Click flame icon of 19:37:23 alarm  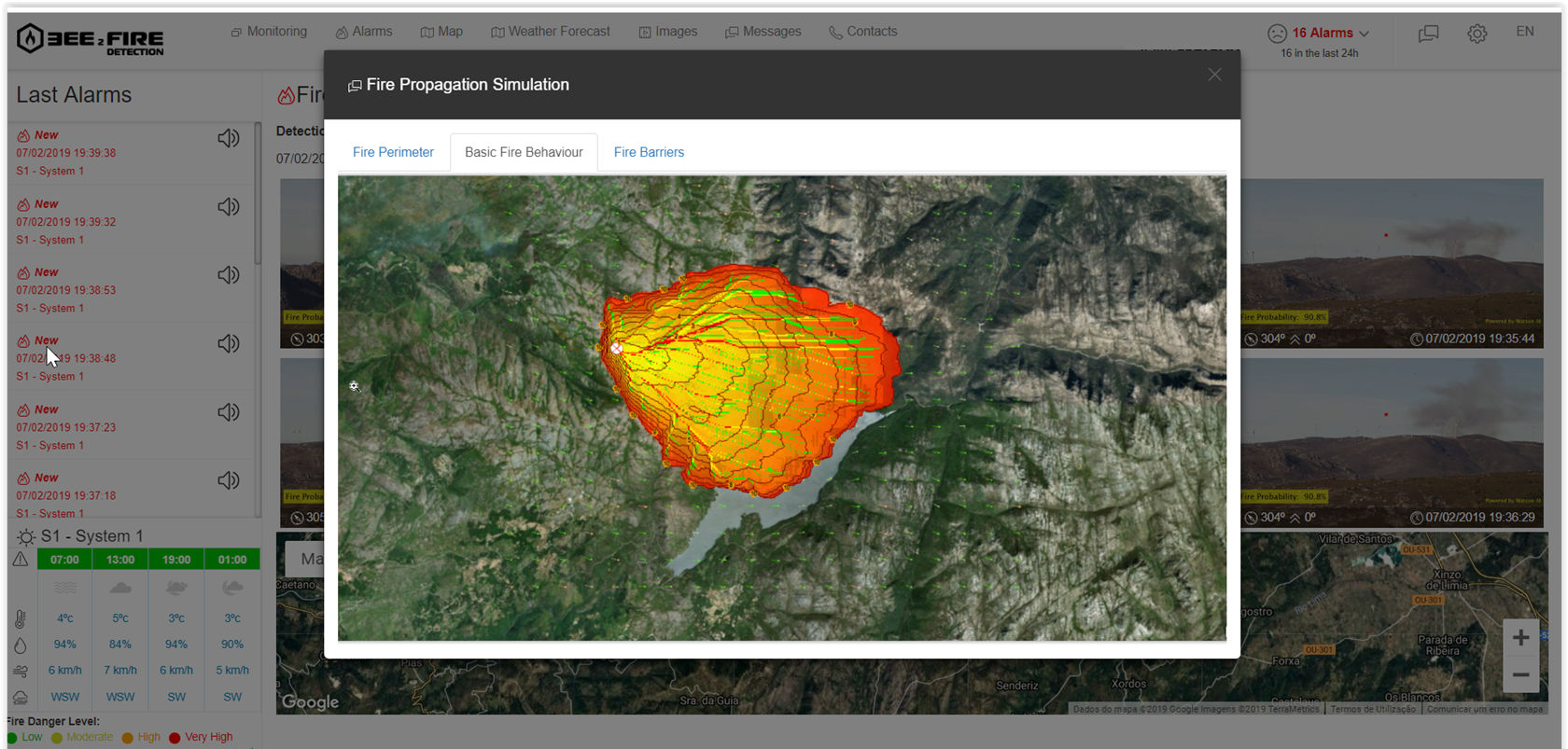[23, 409]
